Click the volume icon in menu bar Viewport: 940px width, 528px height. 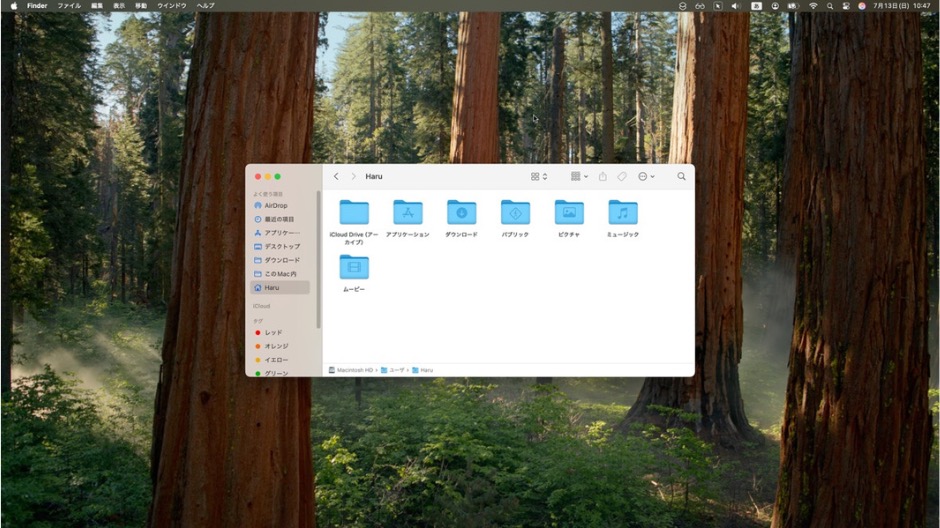pyautogui.click(x=736, y=6)
